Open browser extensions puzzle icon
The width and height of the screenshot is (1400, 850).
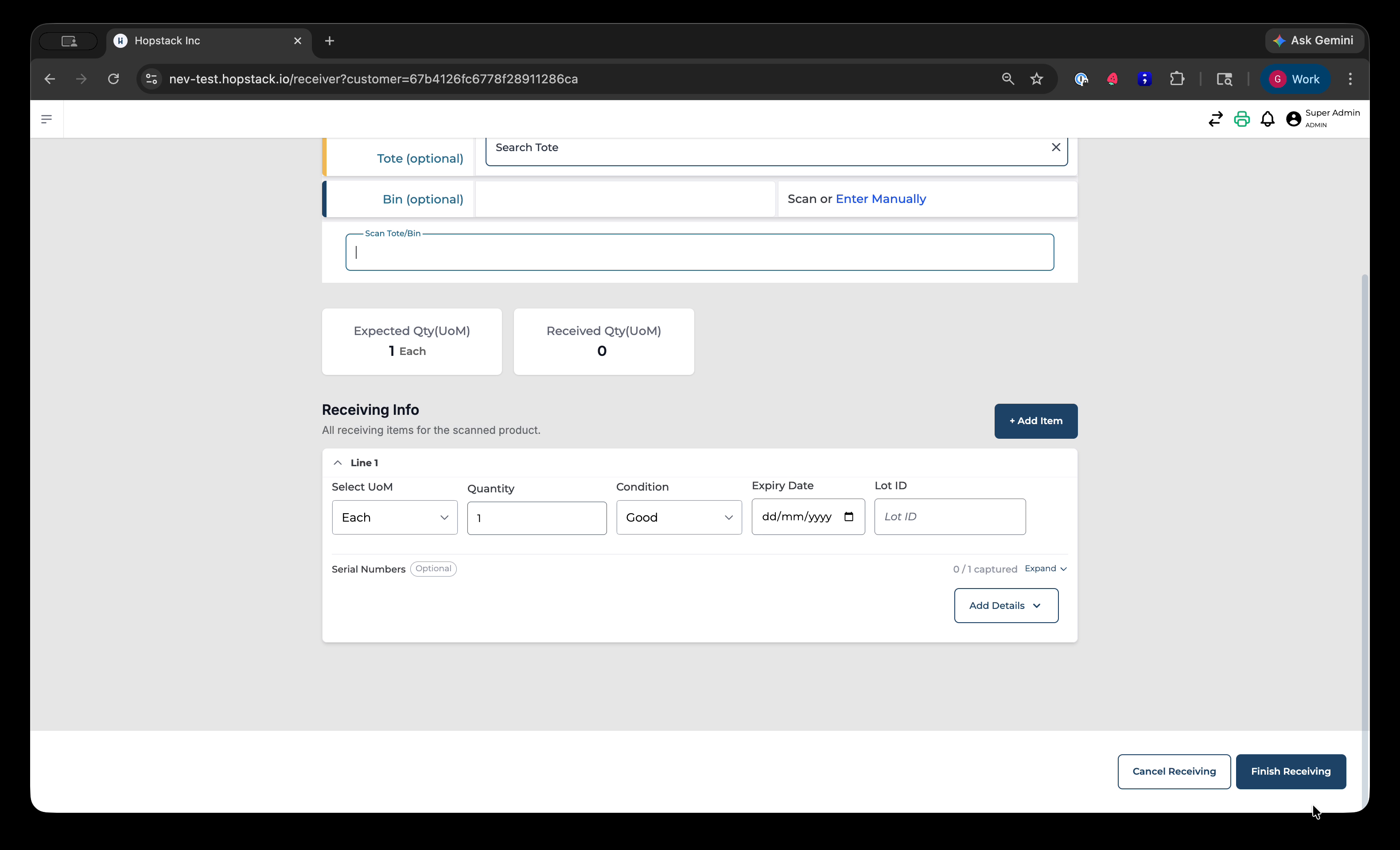pyautogui.click(x=1177, y=79)
